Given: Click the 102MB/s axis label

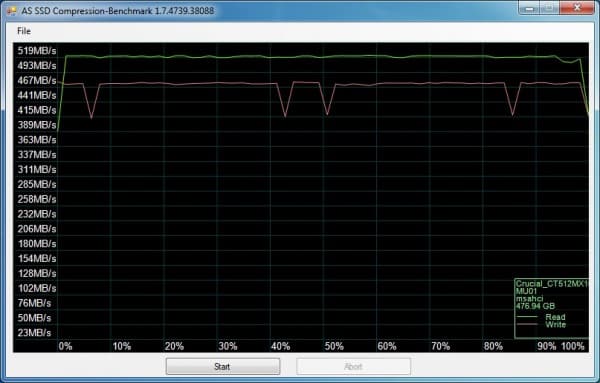Looking at the screenshot, I should 37,288.
